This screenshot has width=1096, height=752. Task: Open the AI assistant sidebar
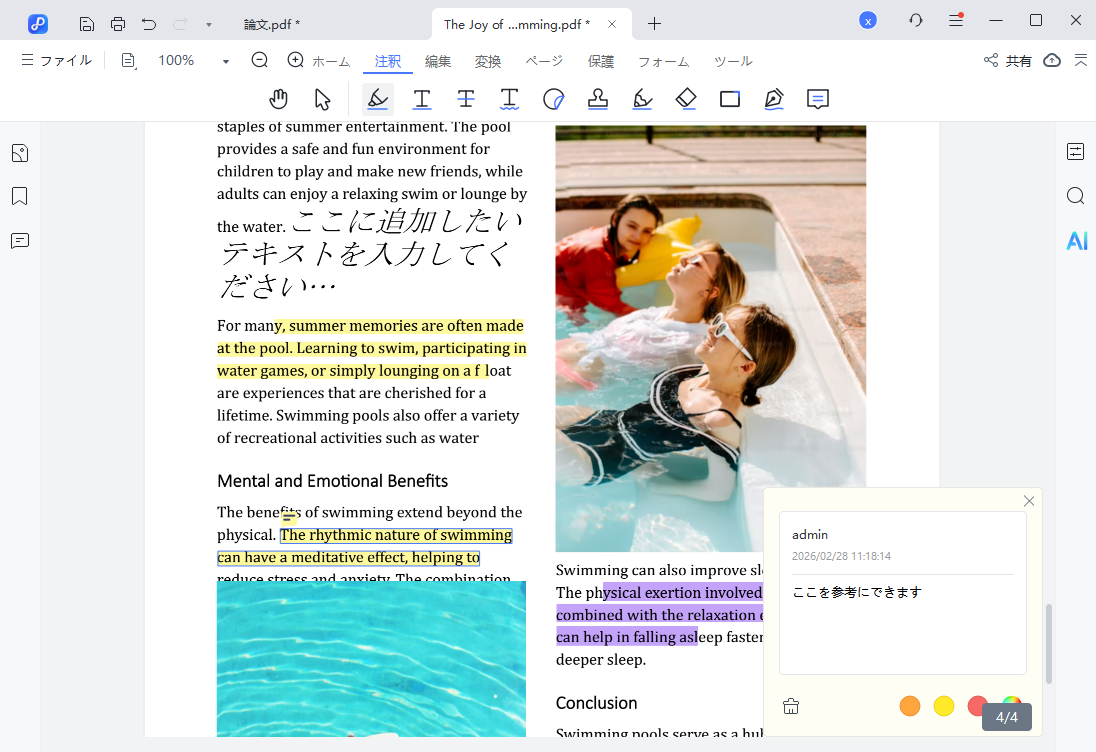[1076, 240]
